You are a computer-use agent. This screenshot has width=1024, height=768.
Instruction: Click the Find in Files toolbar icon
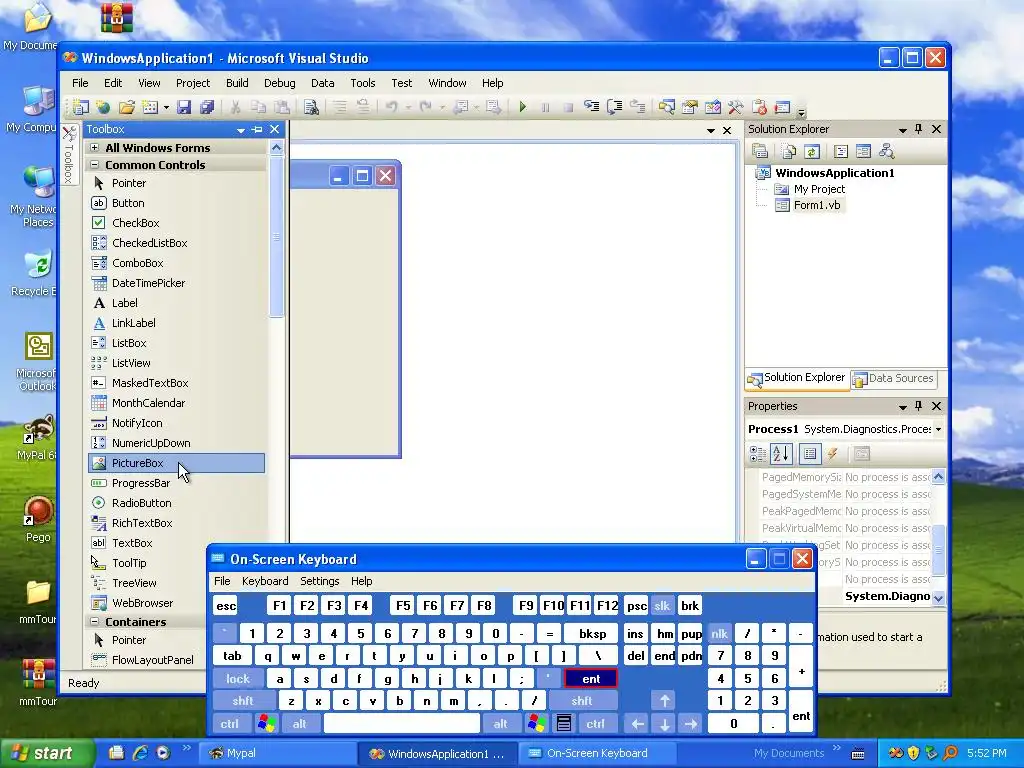click(x=311, y=106)
